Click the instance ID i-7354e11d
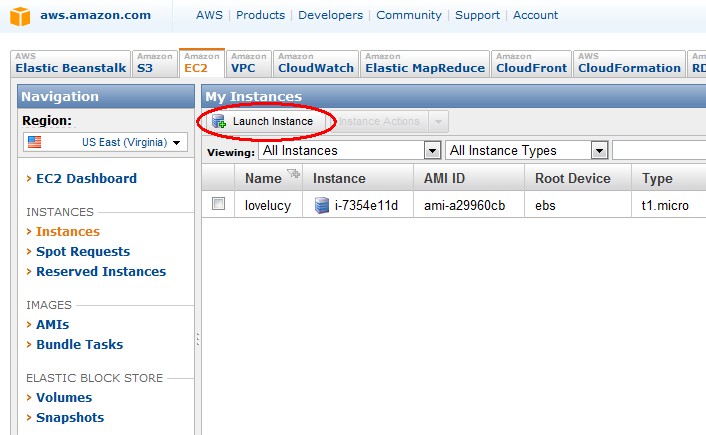Image resolution: width=706 pixels, height=435 pixels. [366, 206]
